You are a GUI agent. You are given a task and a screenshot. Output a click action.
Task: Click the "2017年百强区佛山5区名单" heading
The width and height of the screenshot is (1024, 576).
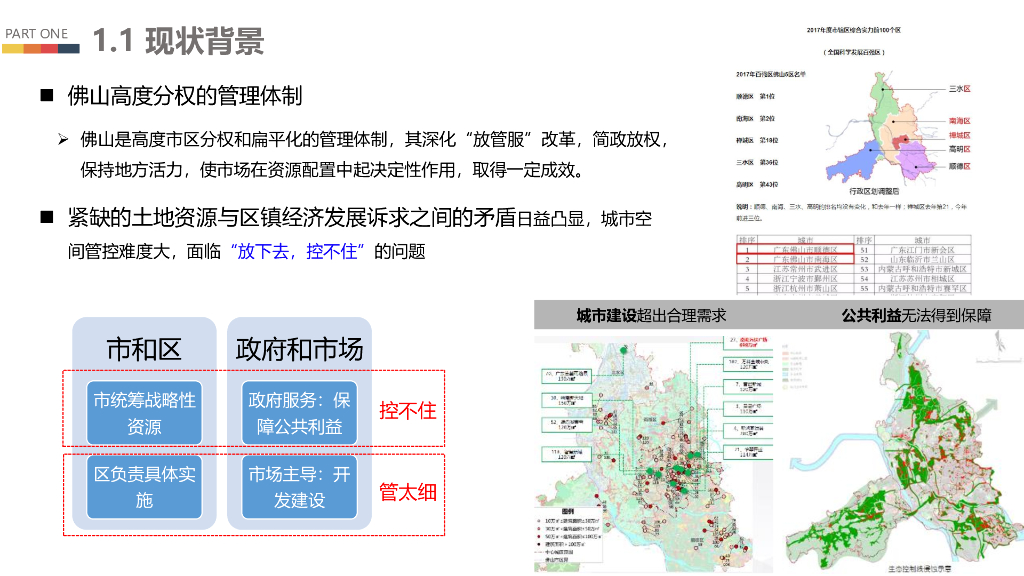point(771,74)
